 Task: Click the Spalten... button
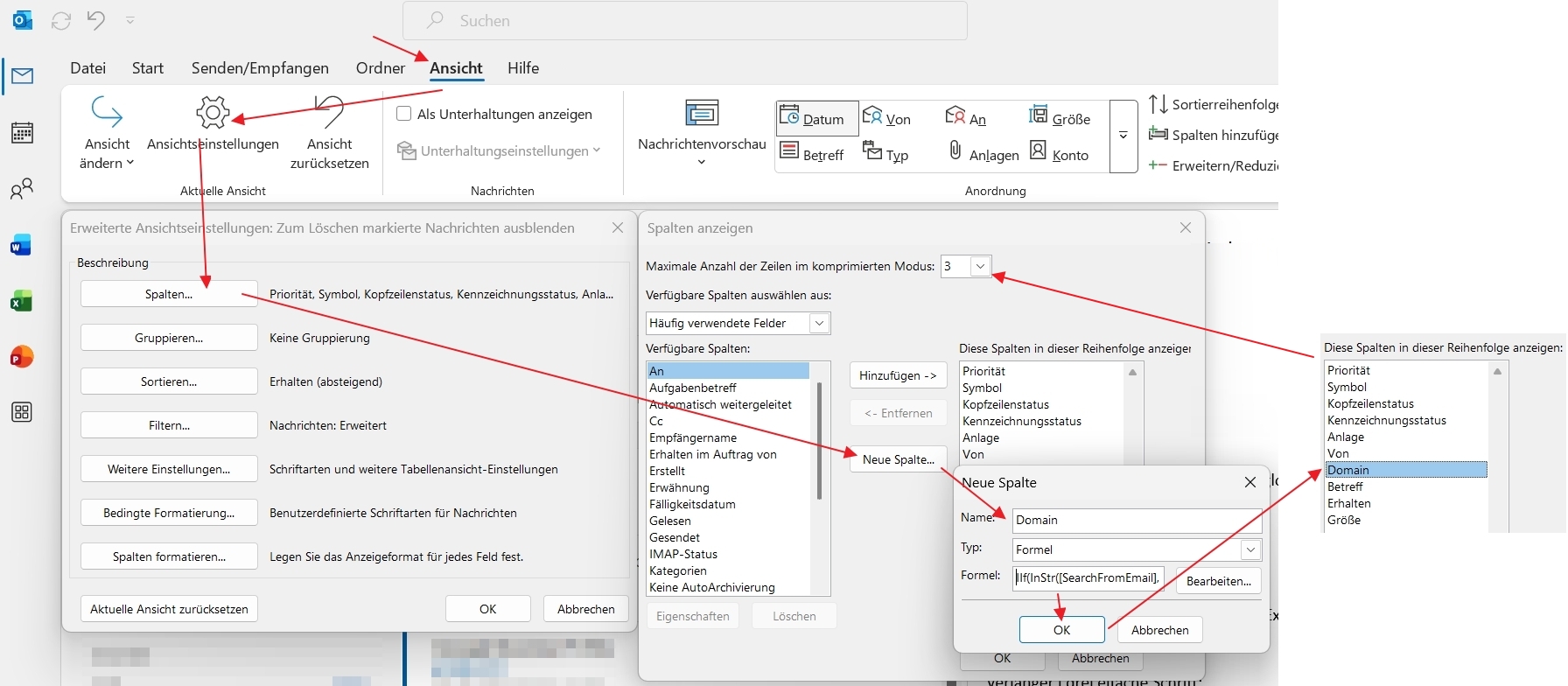(x=169, y=294)
